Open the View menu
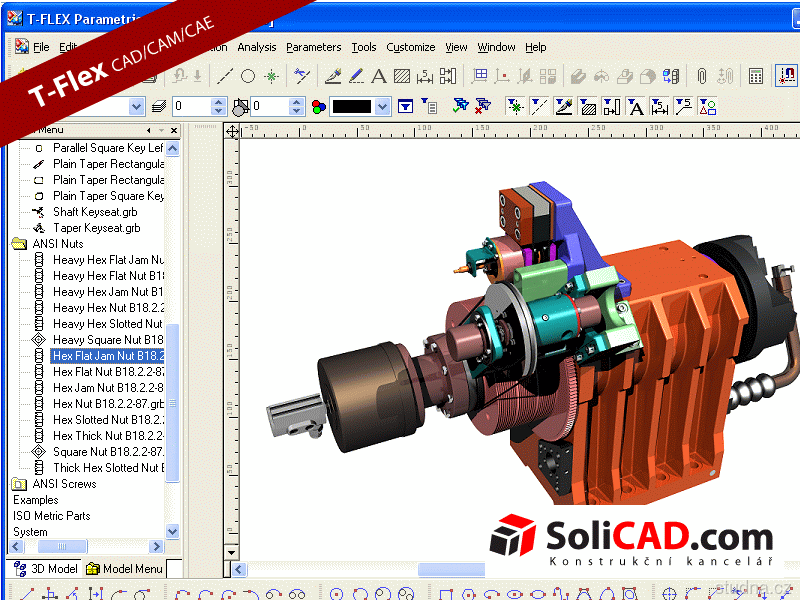The height and width of the screenshot is (600, 800). pos(456,47)
